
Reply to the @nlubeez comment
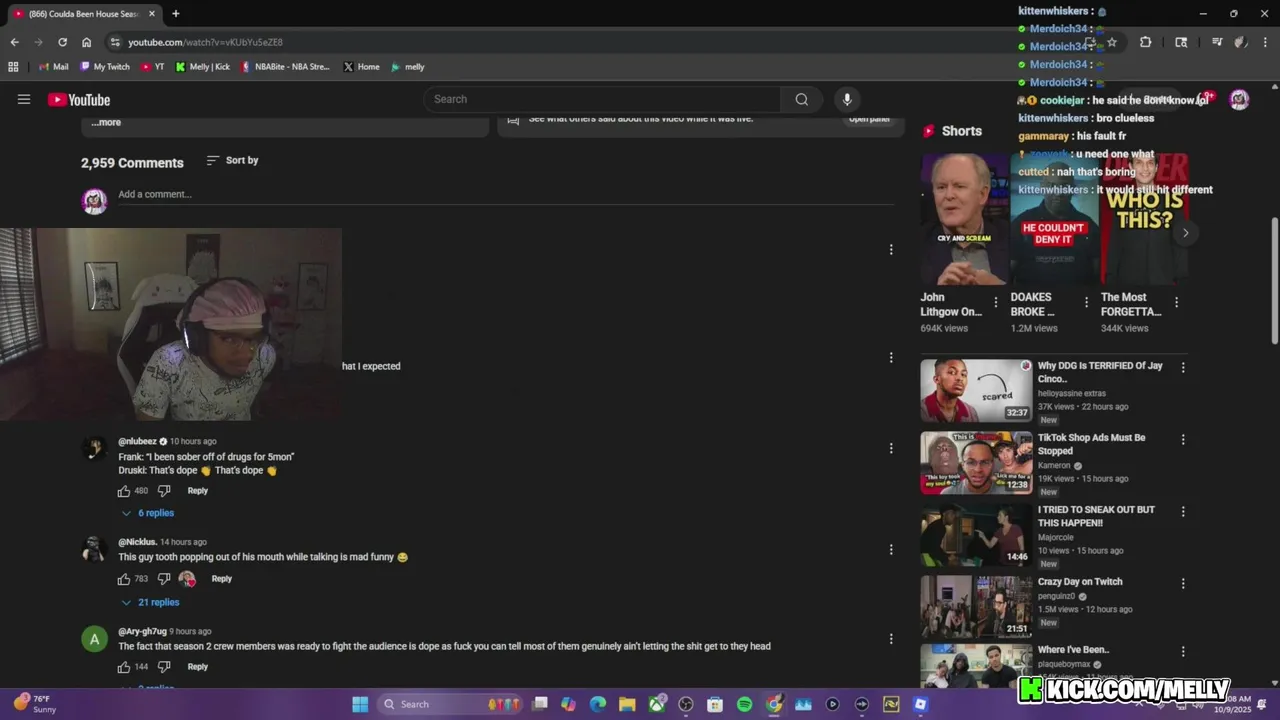(198, 491)
